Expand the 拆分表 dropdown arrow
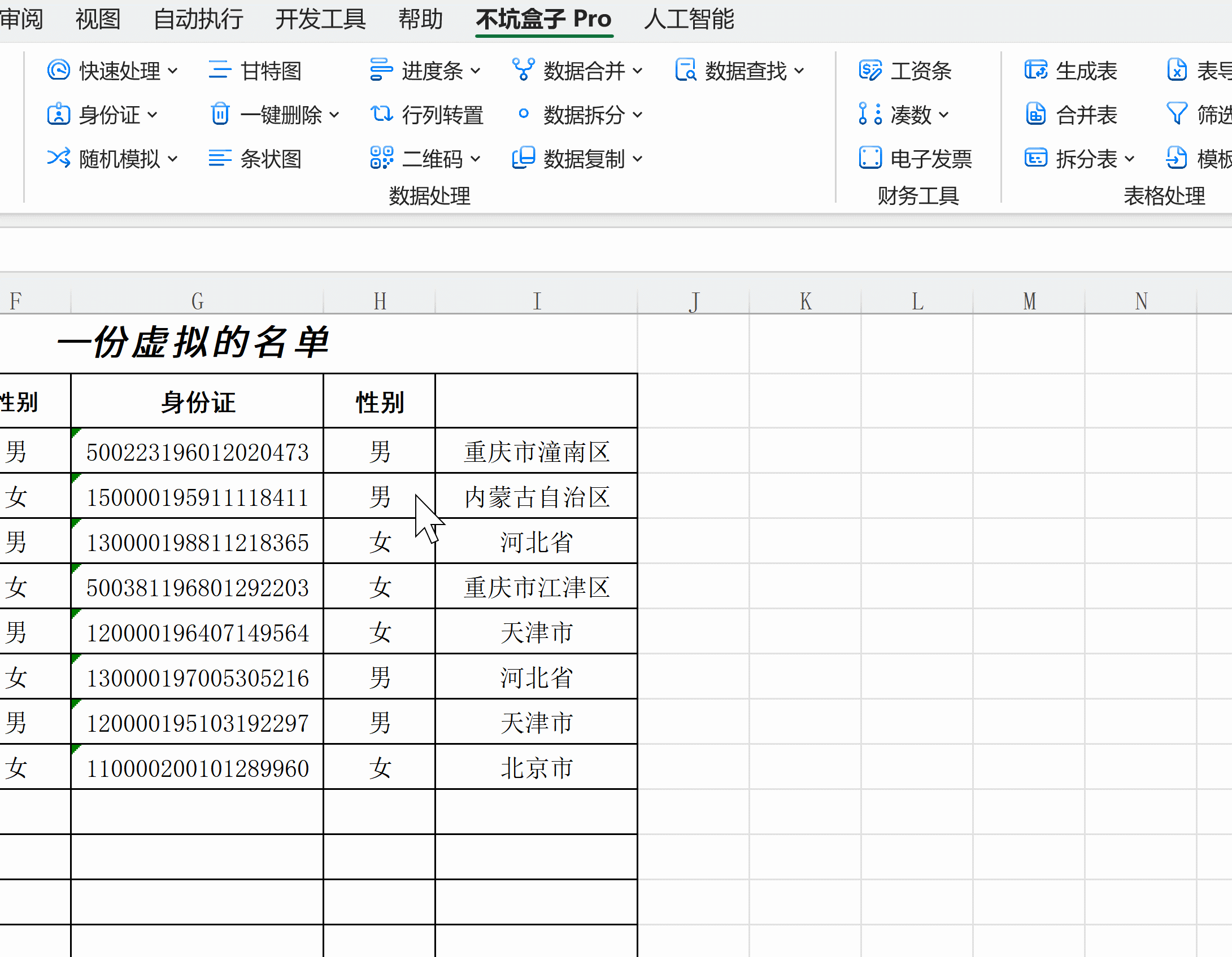The image size is (1232, 957). pos(1130,160)
